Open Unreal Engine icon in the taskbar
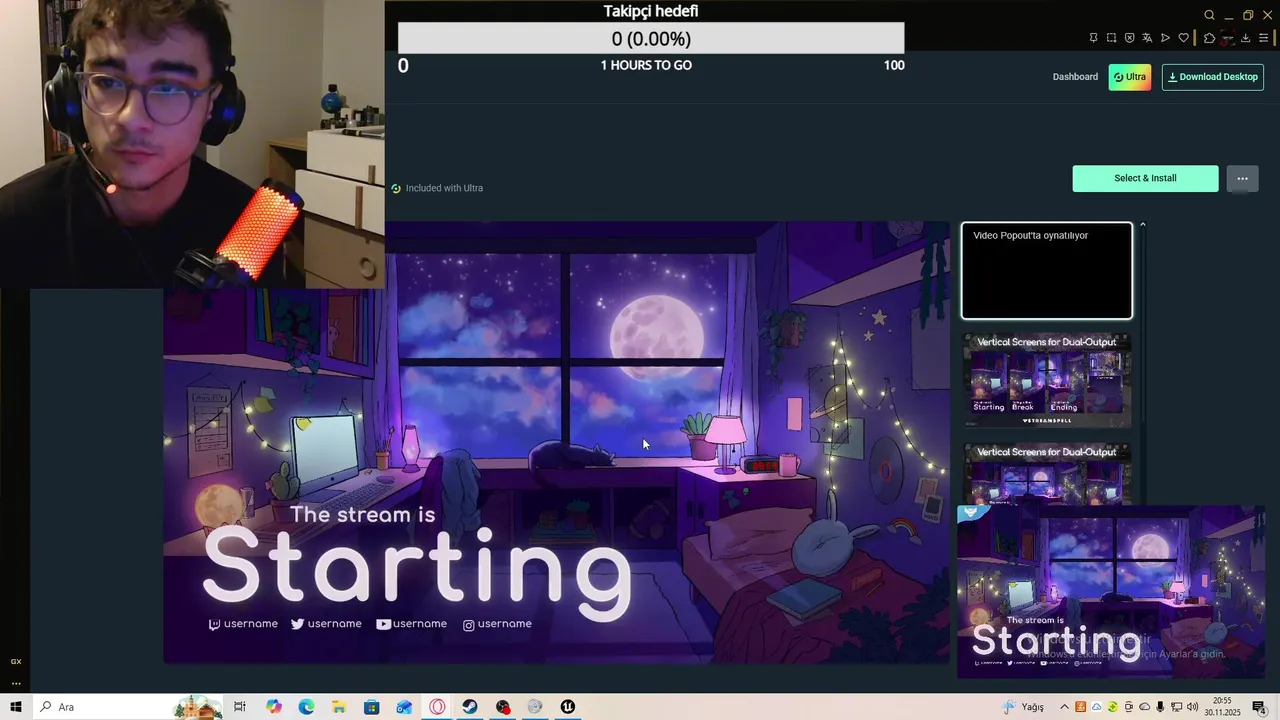Viewport: 1280px width, 720px height. pos(568,707)
